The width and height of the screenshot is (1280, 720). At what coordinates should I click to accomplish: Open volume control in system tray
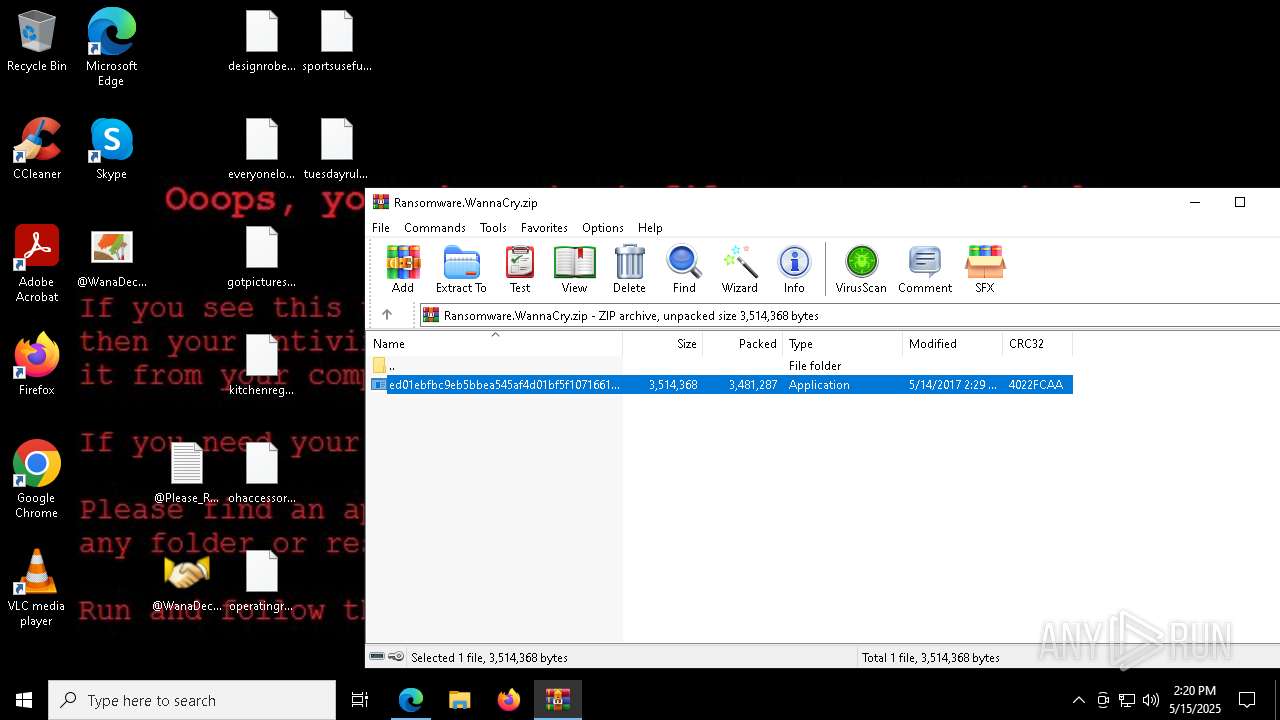pyautogui.click(x=1151, y=700)
